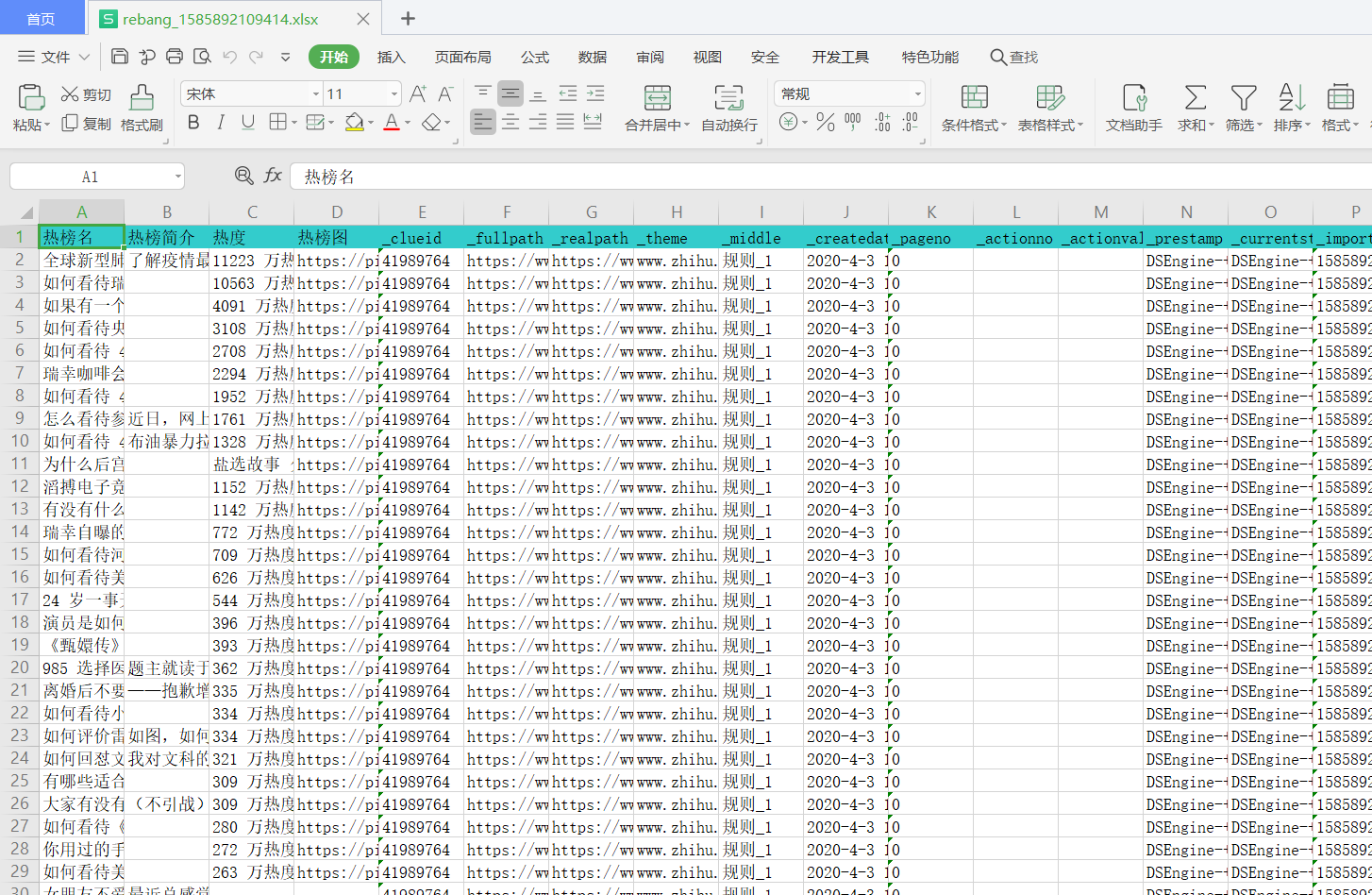Toggle top vertical alignment
This screenshot has width=1372, height=895.
(483, 93)
